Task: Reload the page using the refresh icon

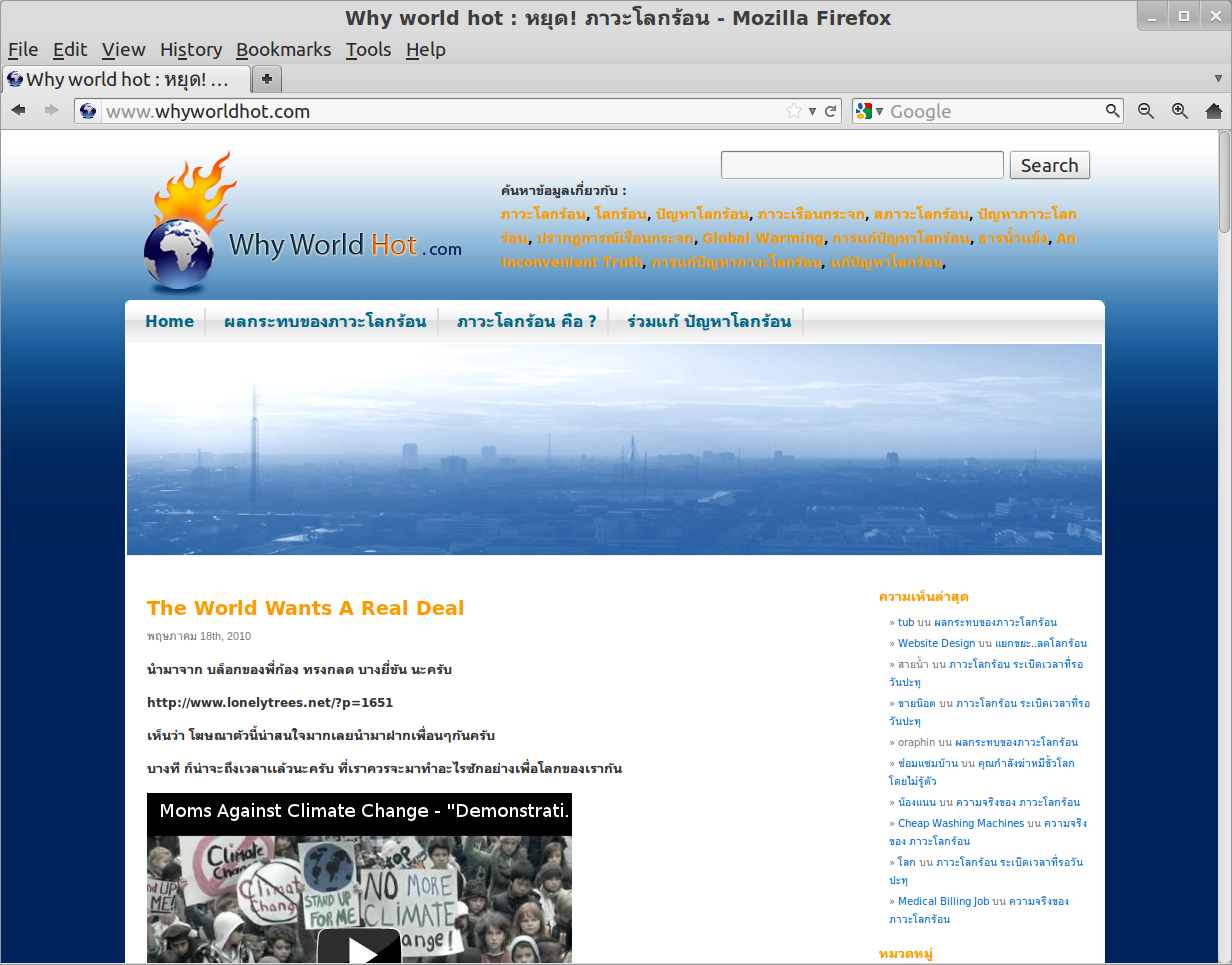Action: (x=830, y=111)
